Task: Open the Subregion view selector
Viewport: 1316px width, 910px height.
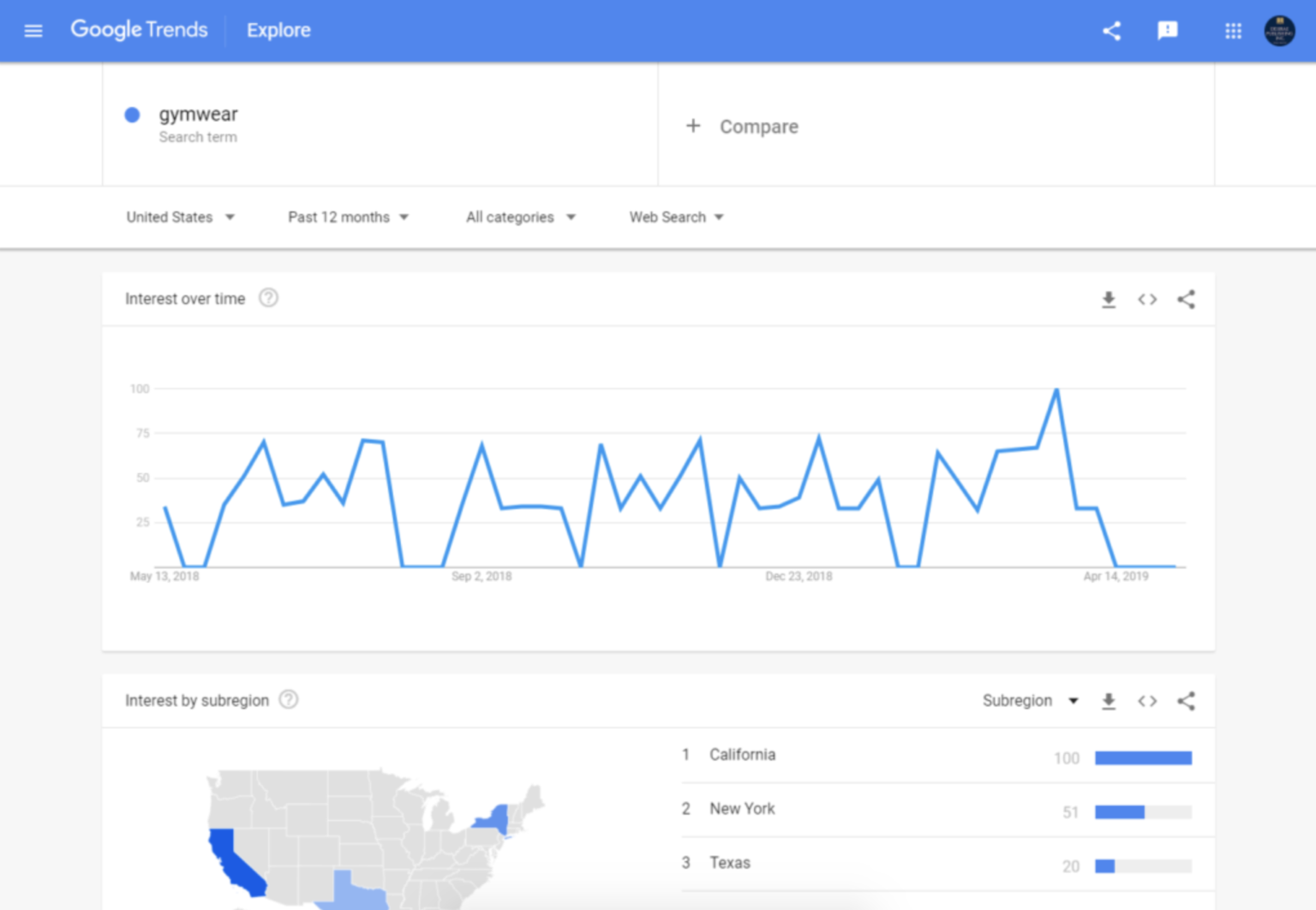Action: pos(1029,700)
